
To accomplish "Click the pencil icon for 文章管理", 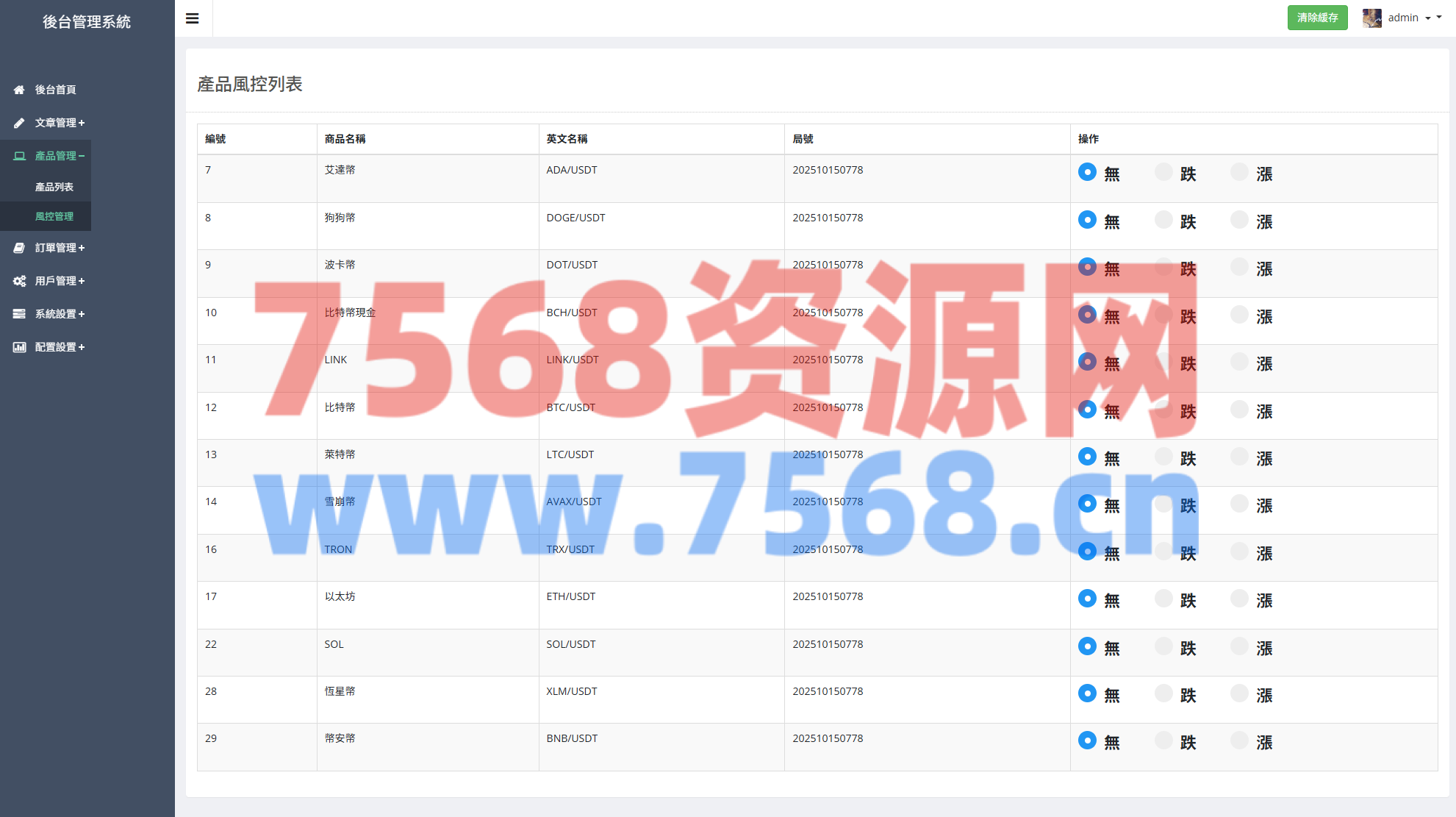I will point(19,123).
